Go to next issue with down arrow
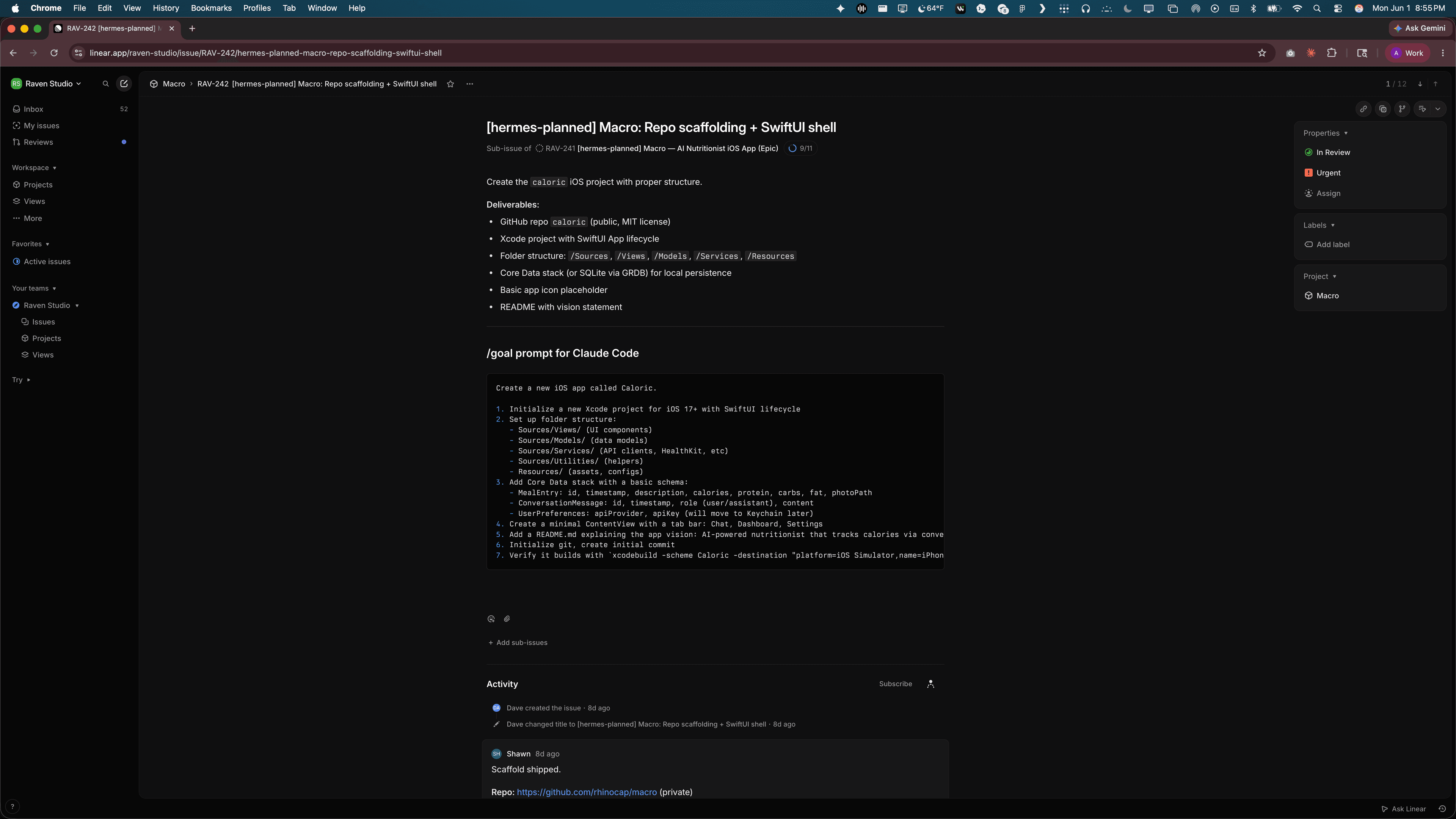1456x819 pixels. (x=1420, y=84)
